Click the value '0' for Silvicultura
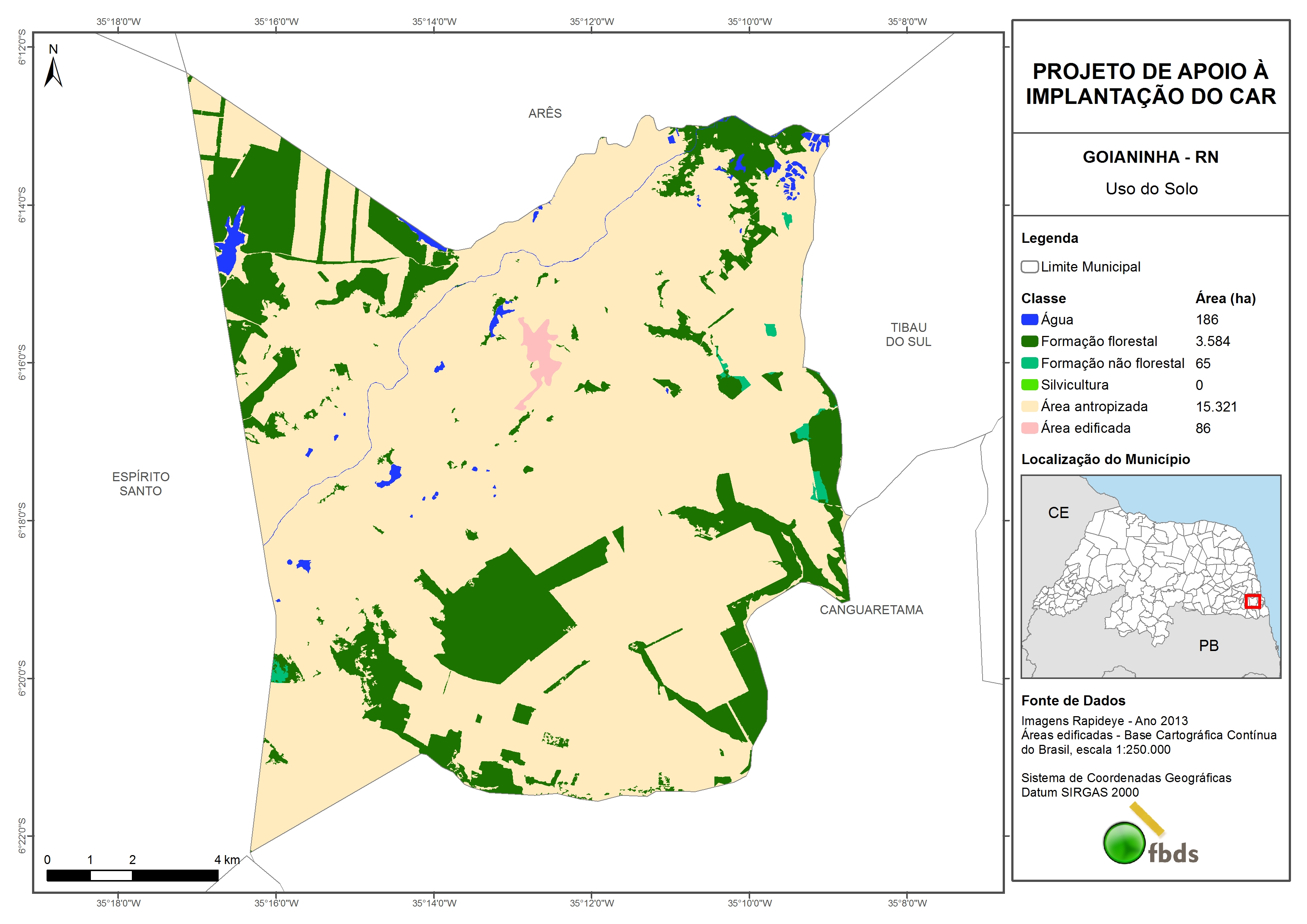This screenshot has height=924, width=1307. click(x=1199, y=385)
